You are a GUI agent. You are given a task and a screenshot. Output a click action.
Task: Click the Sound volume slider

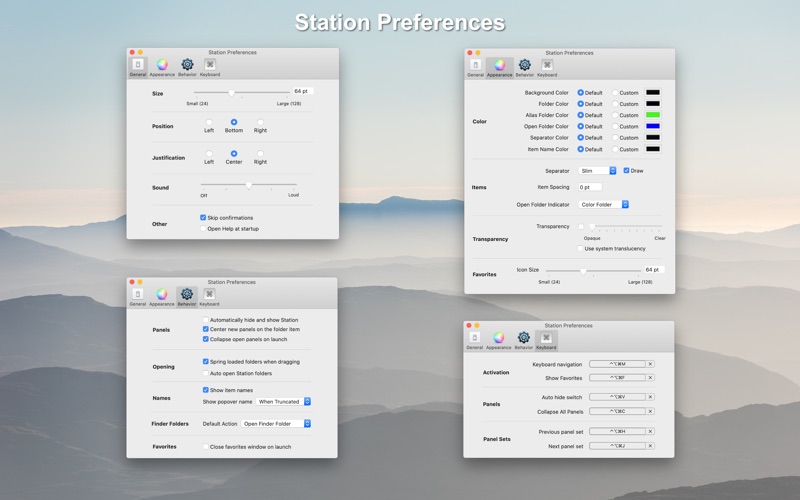248,185
